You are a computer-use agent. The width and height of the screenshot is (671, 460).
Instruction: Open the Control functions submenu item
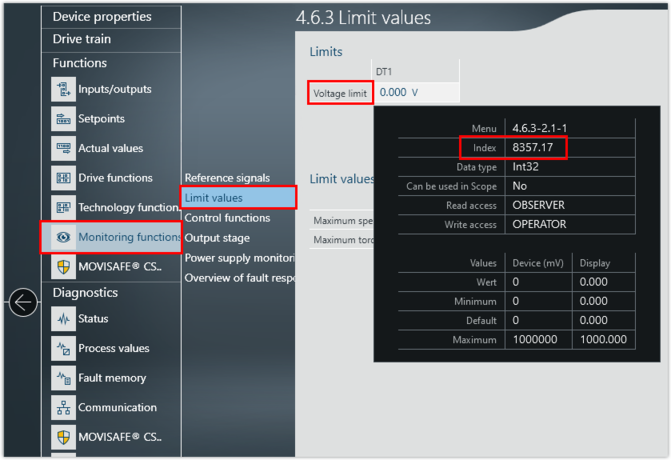(x=227, y=218)
